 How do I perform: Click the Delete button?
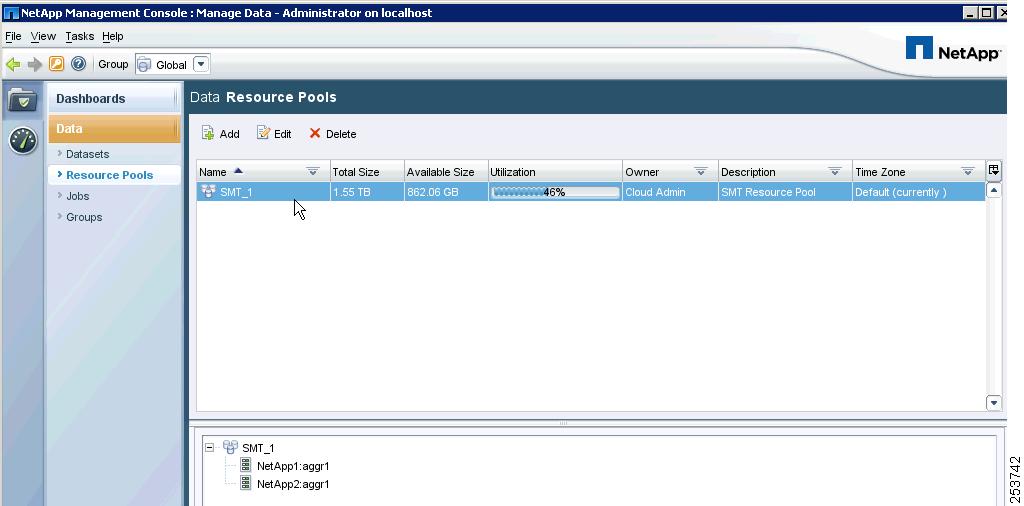click(x=332, y=134)
